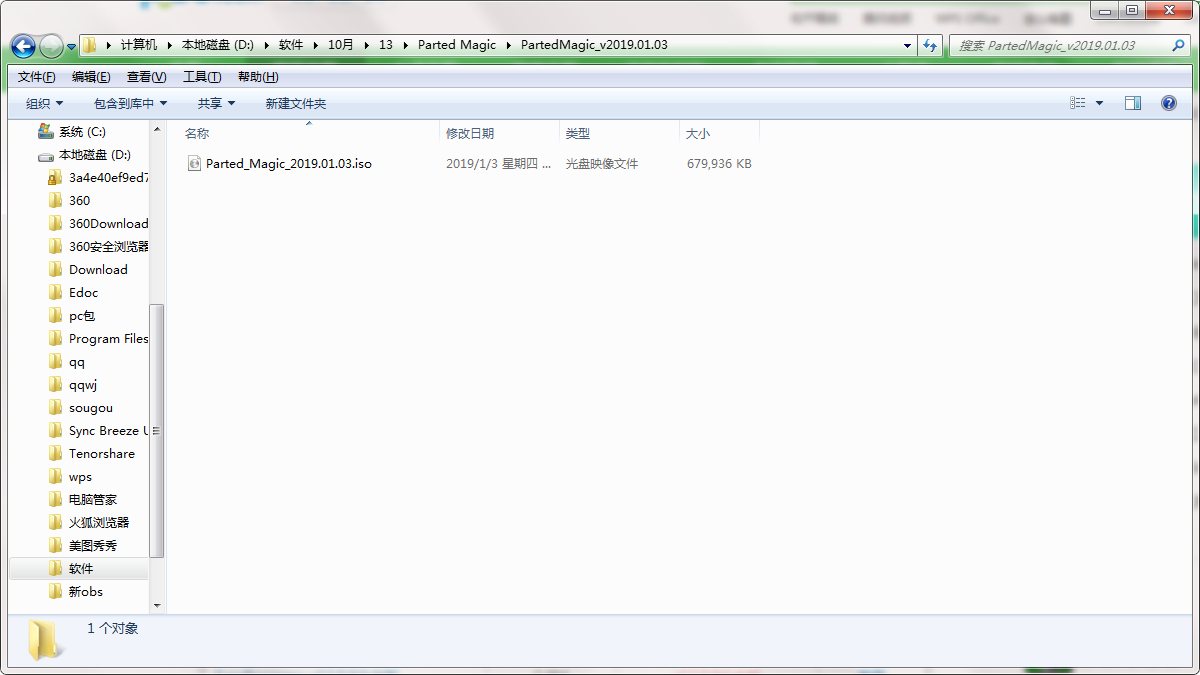This screenshot has height=675, width=1200.
Task: Open the 组织 dropdown menu
Action: 44,103
